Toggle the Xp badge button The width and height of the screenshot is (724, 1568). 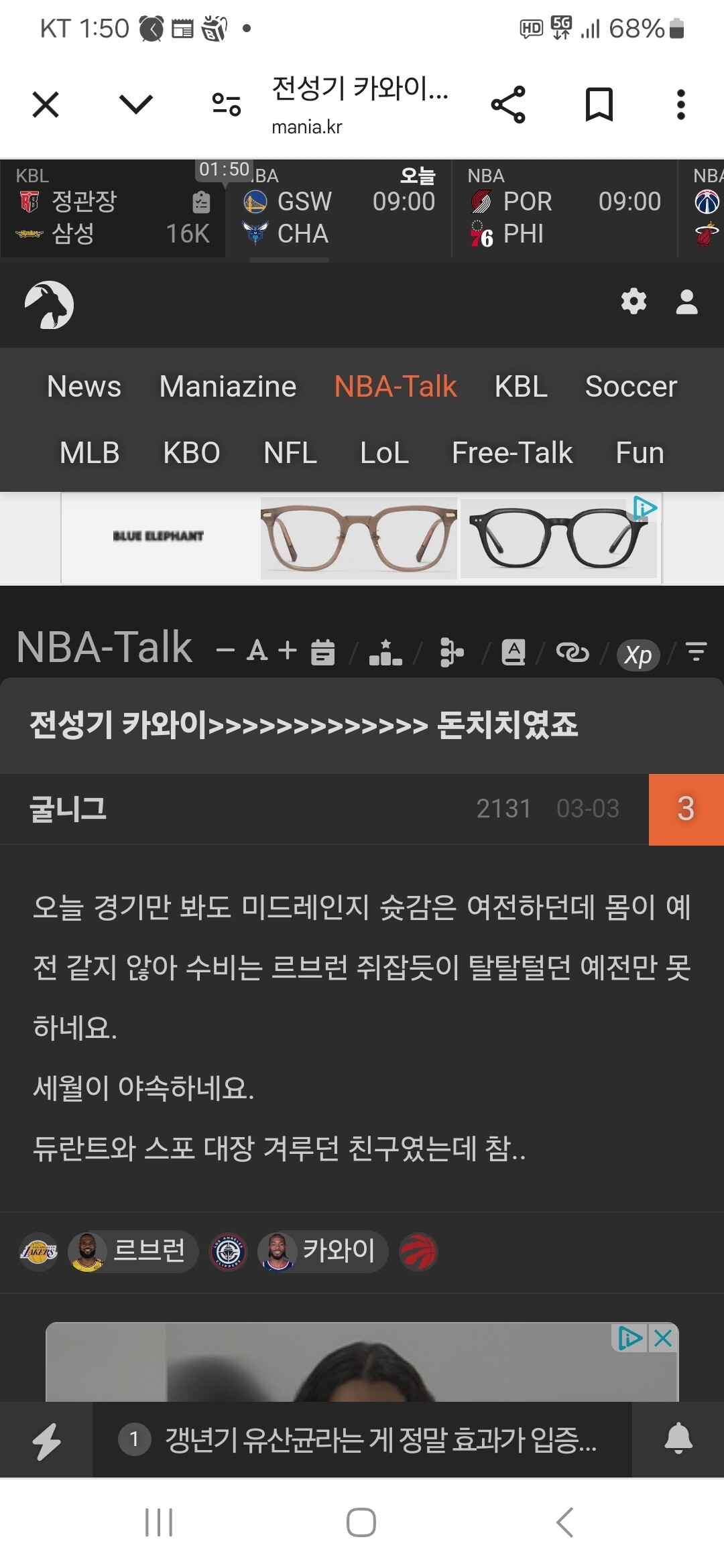[638, 655]
